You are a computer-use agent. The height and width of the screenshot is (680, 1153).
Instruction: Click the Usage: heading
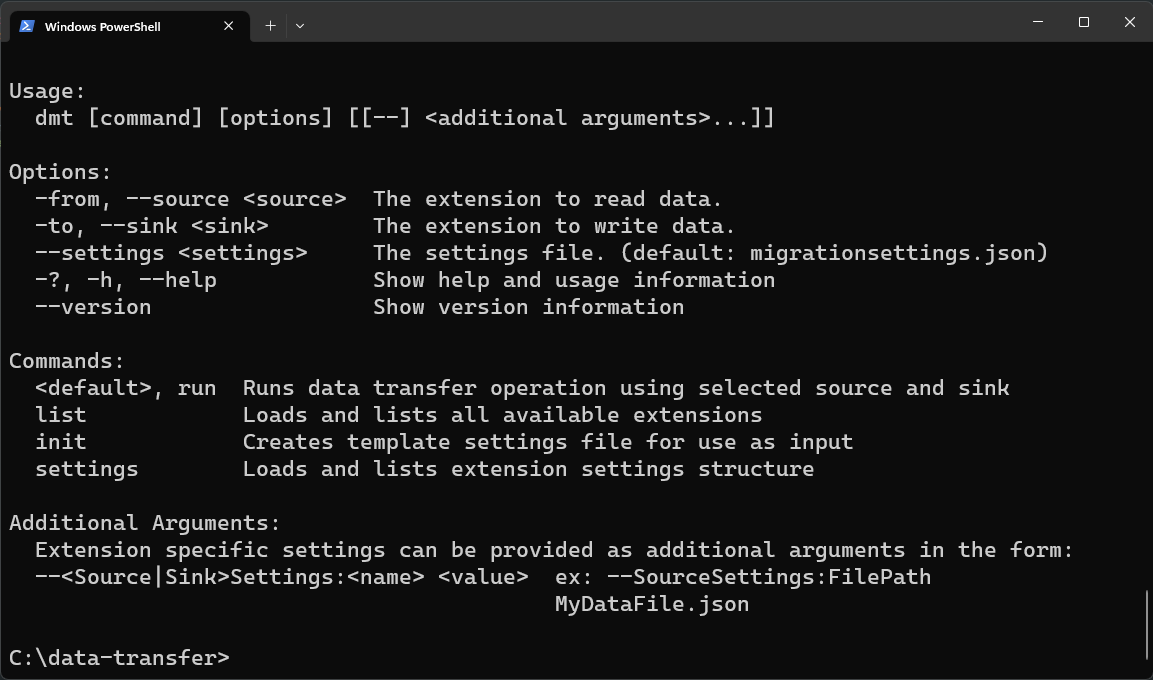pos(47,91)
